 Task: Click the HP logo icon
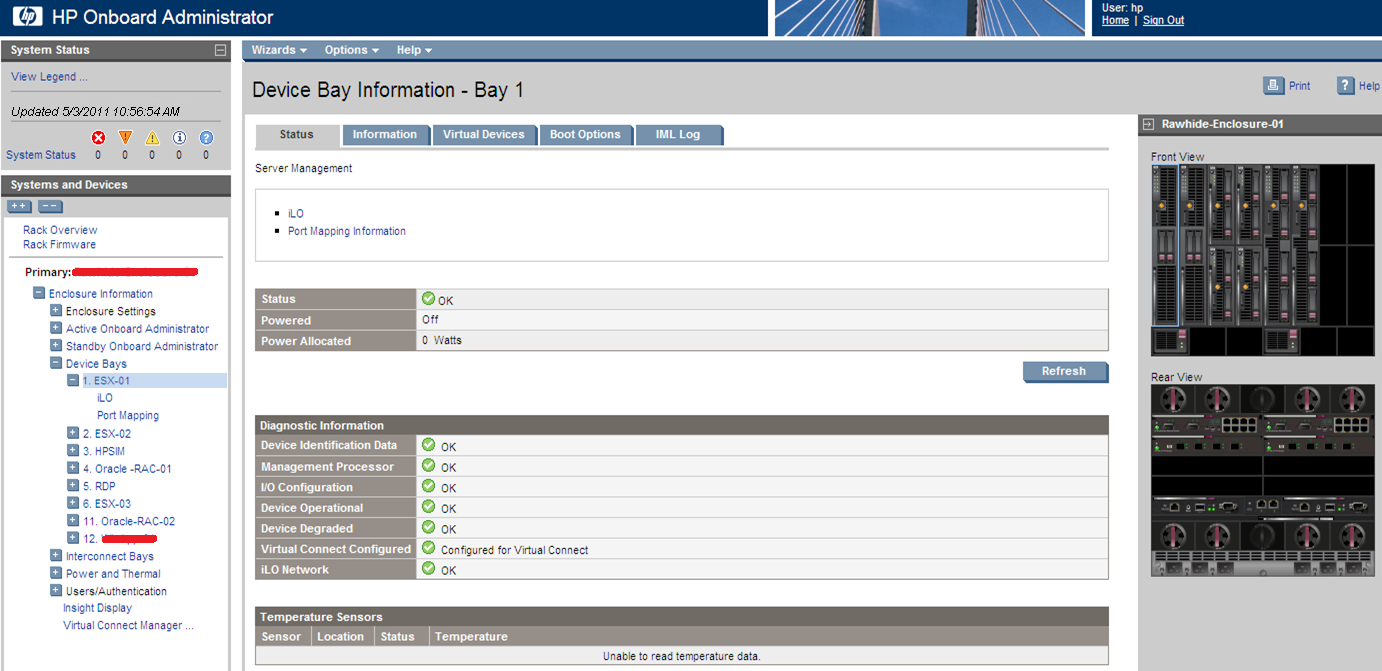(28, 16)
